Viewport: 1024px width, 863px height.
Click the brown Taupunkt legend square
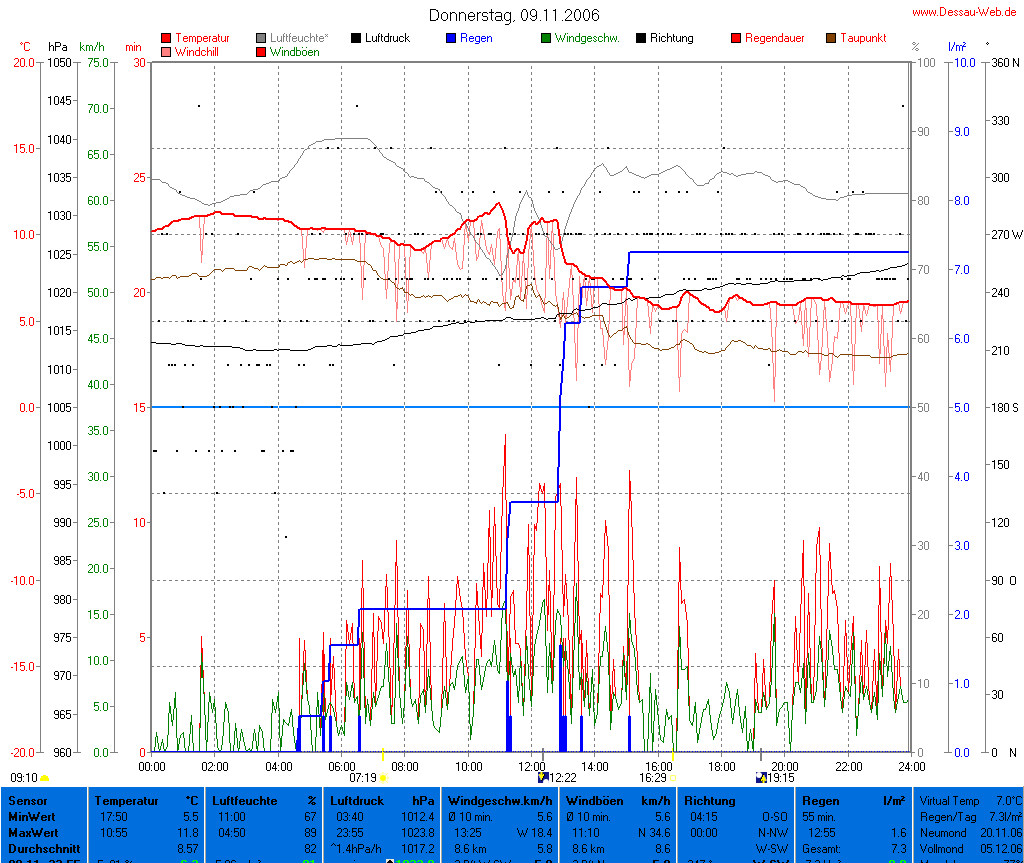[x=831, y=38]
